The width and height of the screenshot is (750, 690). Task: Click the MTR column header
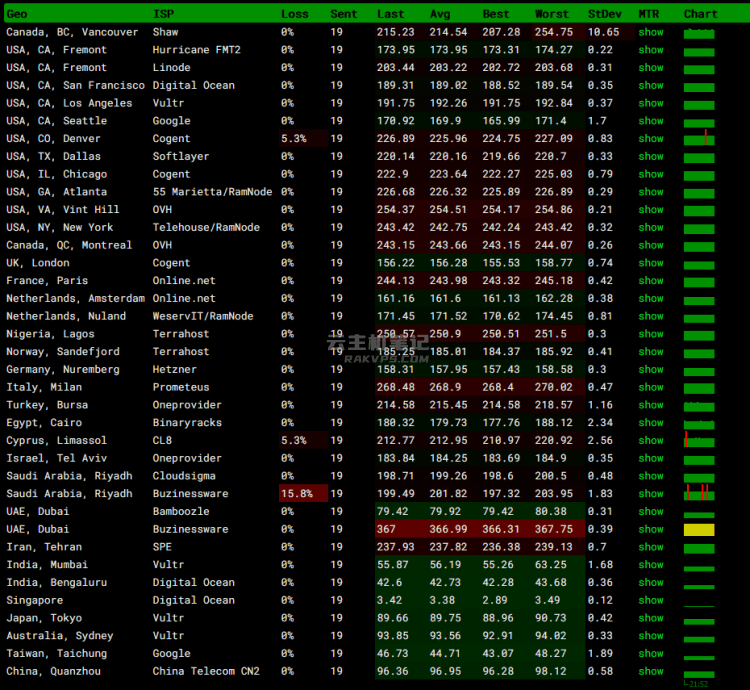click(x=649, y=14)
